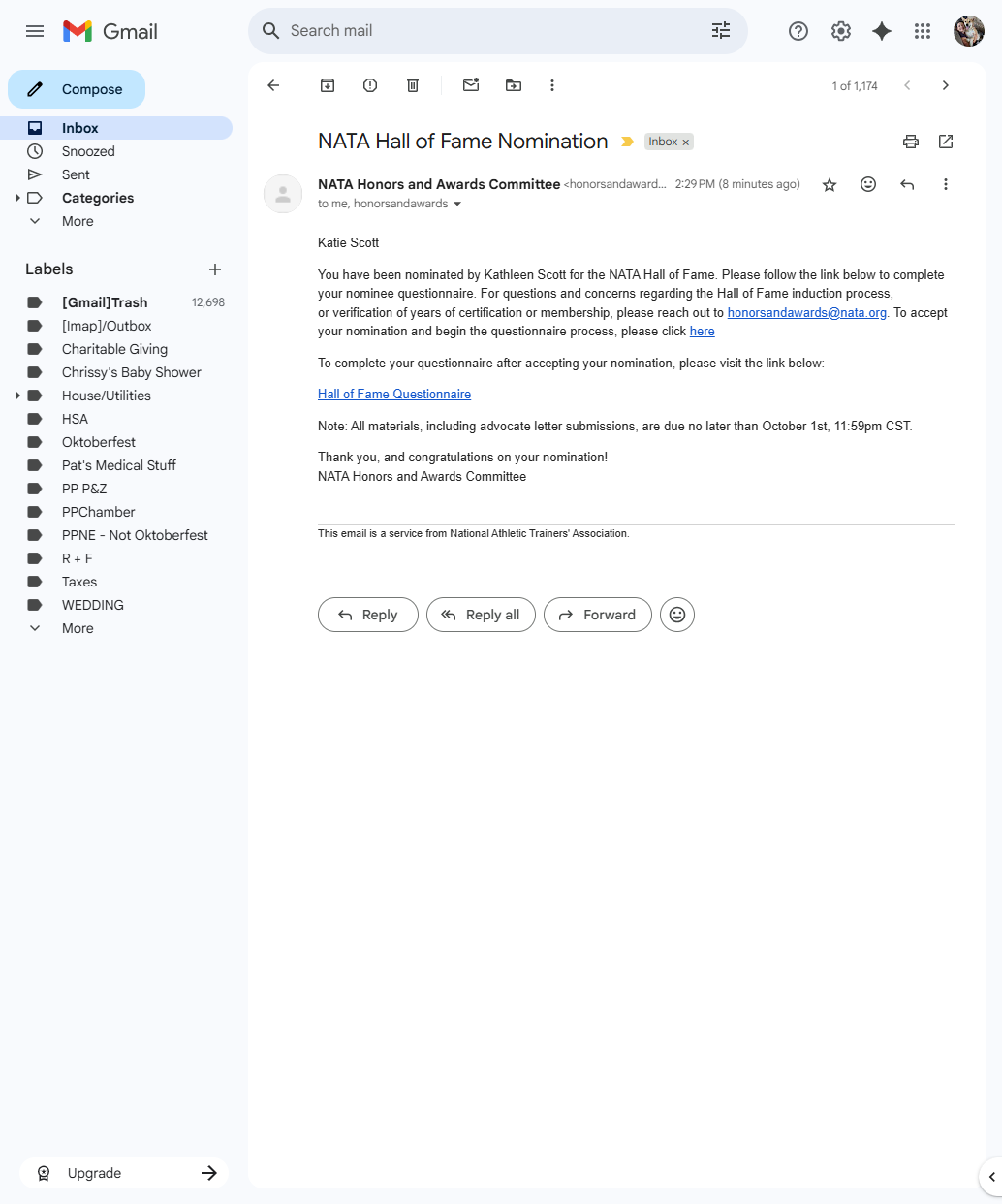1002x1204 pixels.
Task: Report this email as spam
Action: [370, 85]
